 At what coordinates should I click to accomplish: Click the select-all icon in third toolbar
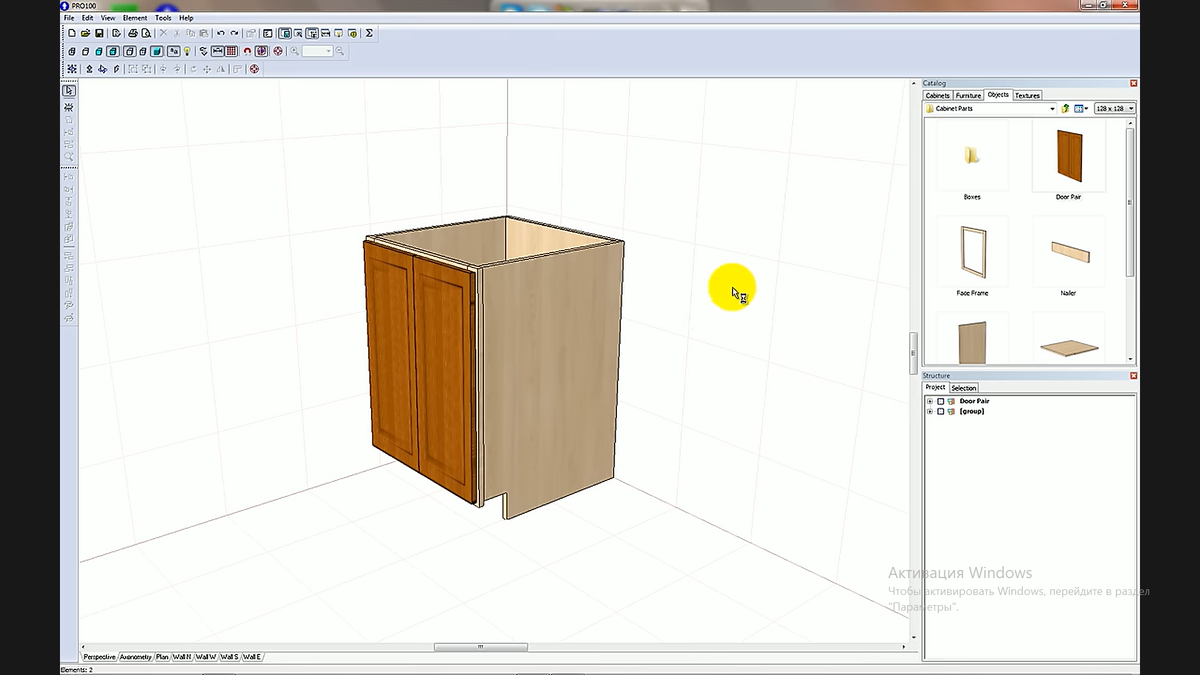click(x=71, y=69)
